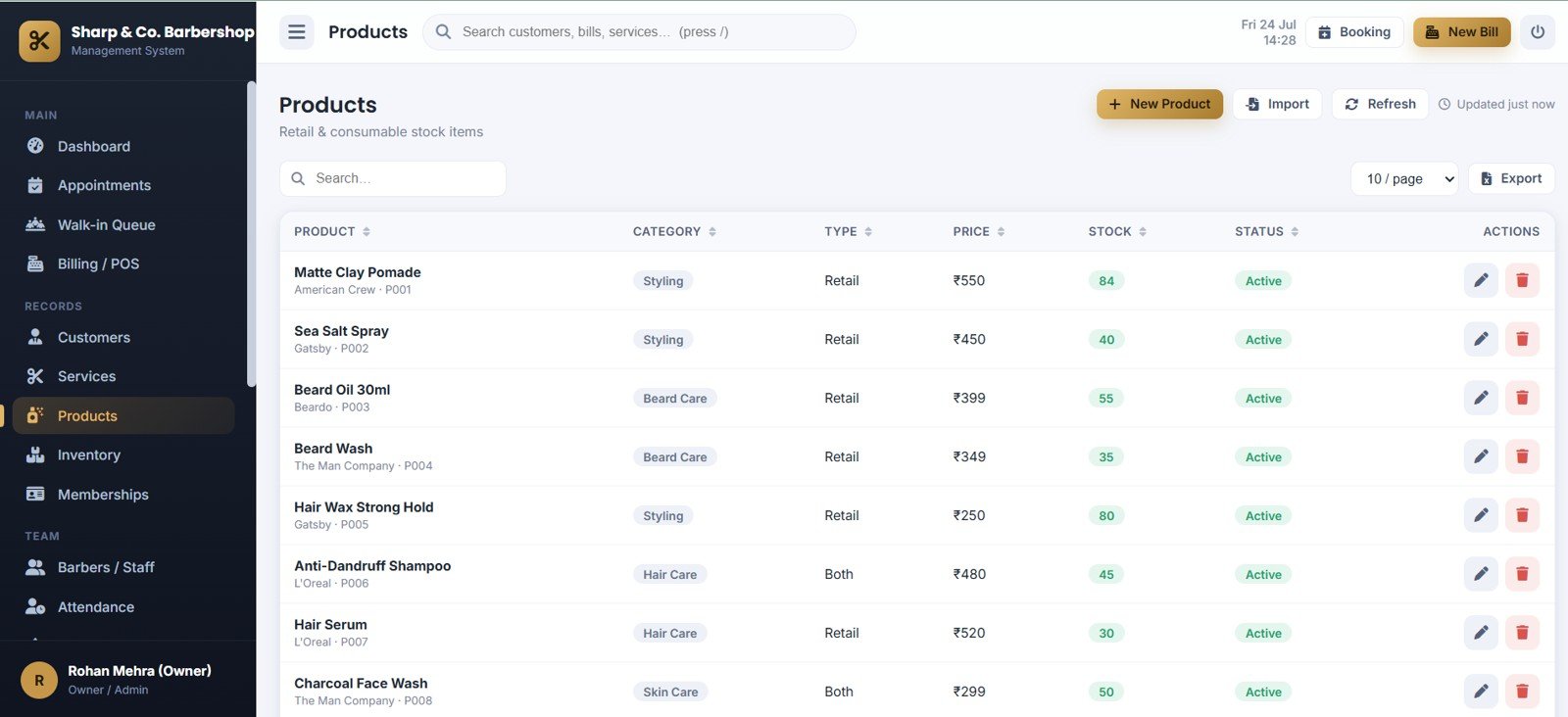Click the New Bill button
The width and height of the screenshot is (1568, 717).
coord(1461,32)
